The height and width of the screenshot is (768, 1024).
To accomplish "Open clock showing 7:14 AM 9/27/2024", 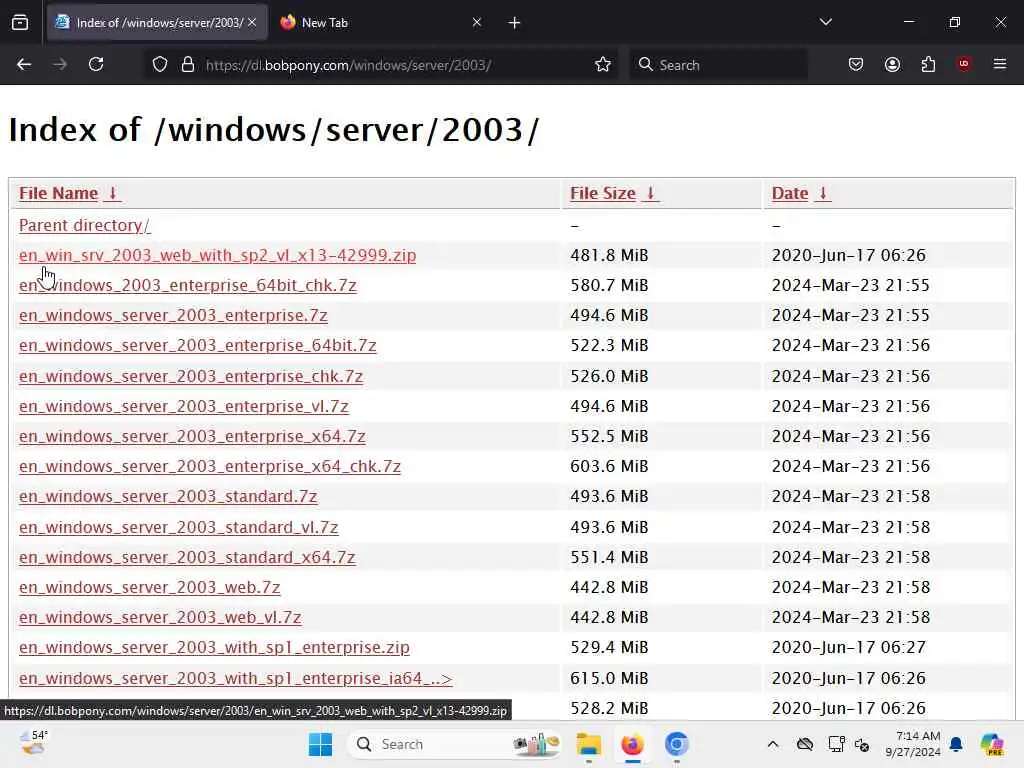I will pos(913,744).
